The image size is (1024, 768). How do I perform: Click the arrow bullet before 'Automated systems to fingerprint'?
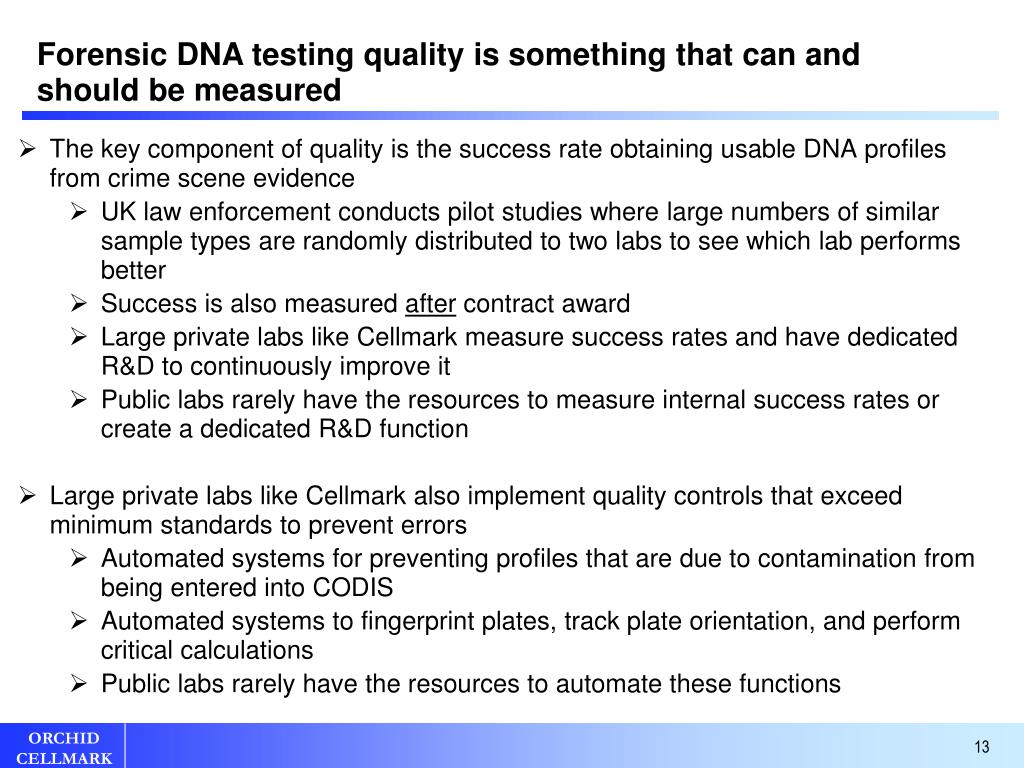click(x=78, y=621)
